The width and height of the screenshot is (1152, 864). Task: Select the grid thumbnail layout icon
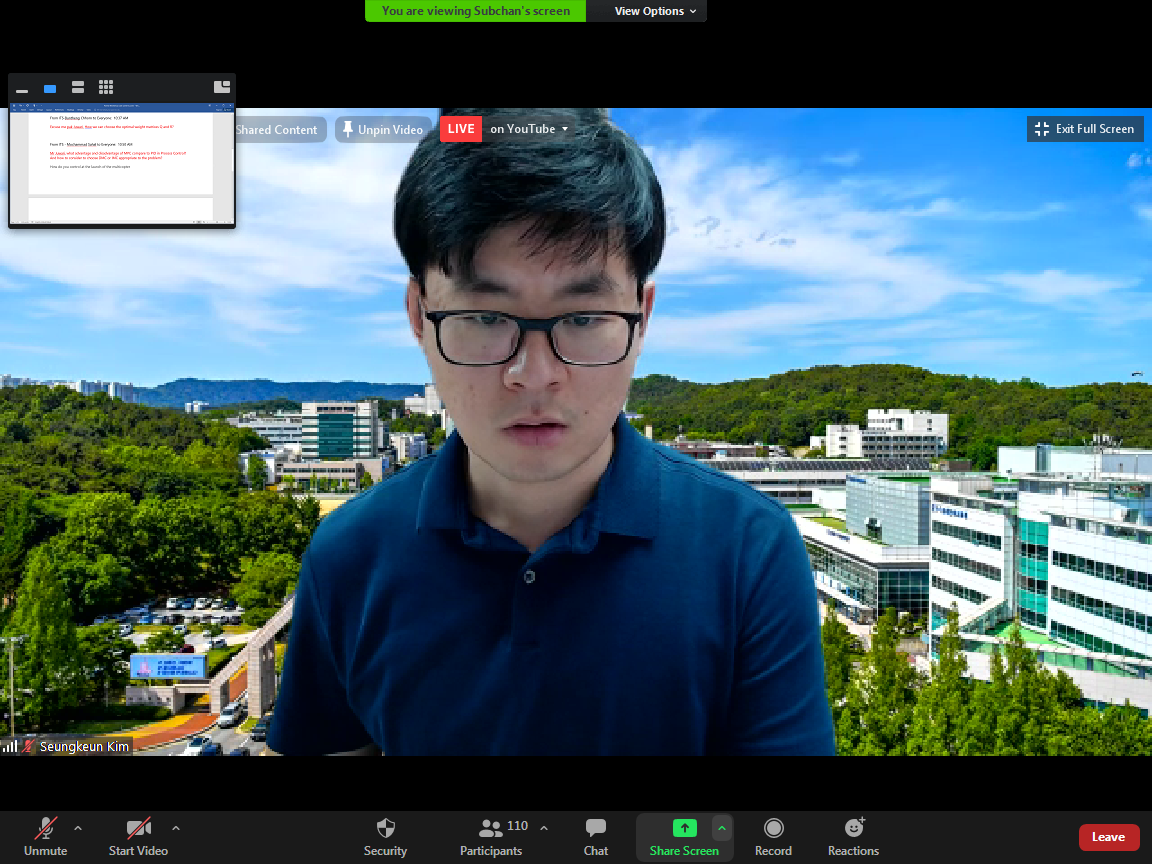pos(106,88)
